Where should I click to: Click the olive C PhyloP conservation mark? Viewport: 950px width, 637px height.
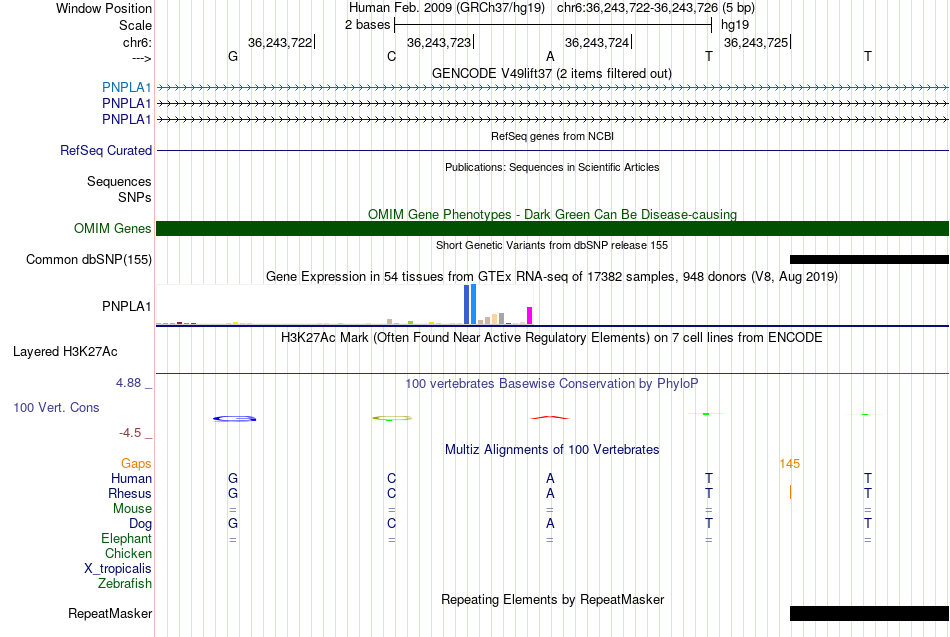click(391, 418)
